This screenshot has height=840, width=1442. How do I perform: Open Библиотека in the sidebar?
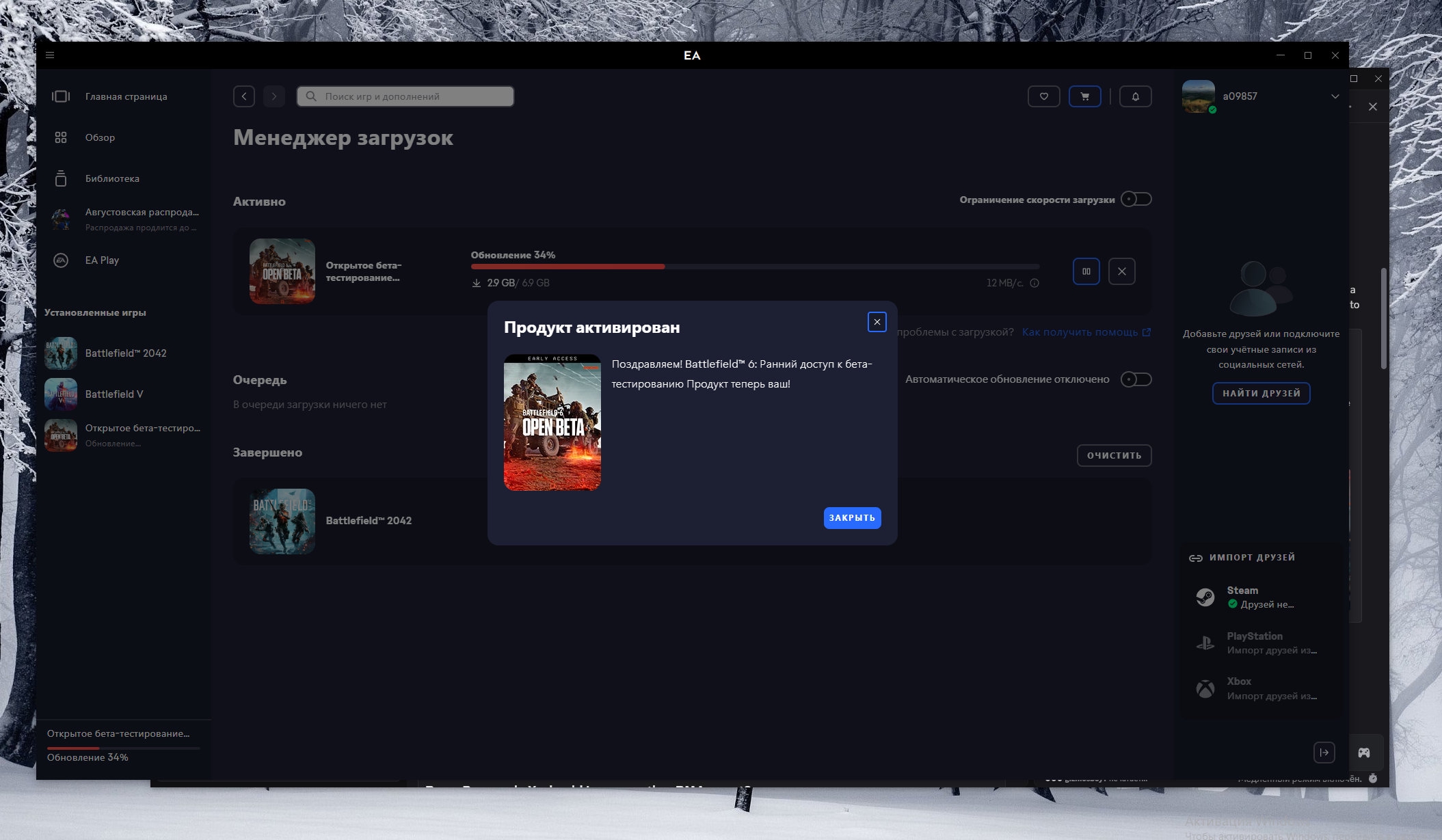click(x=112, y=178)
